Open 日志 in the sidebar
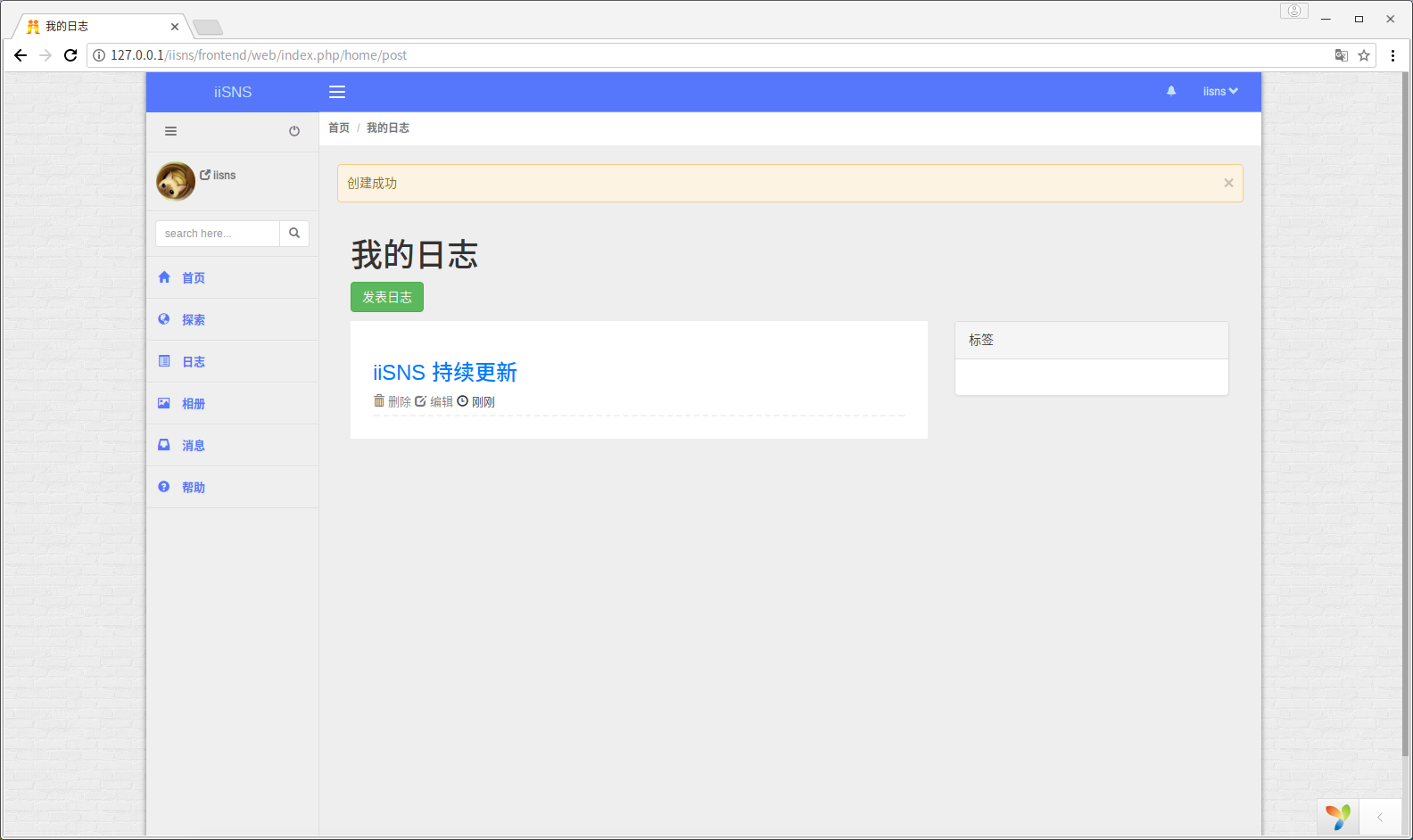This screenshot has width=1413, height=840. [x=194, y=362]
